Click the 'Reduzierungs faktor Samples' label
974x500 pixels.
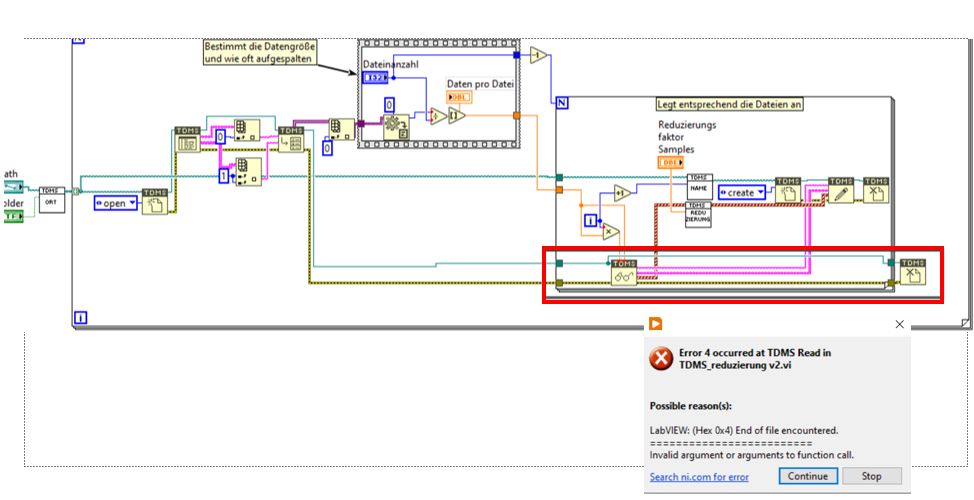click(x=687, y=137)
